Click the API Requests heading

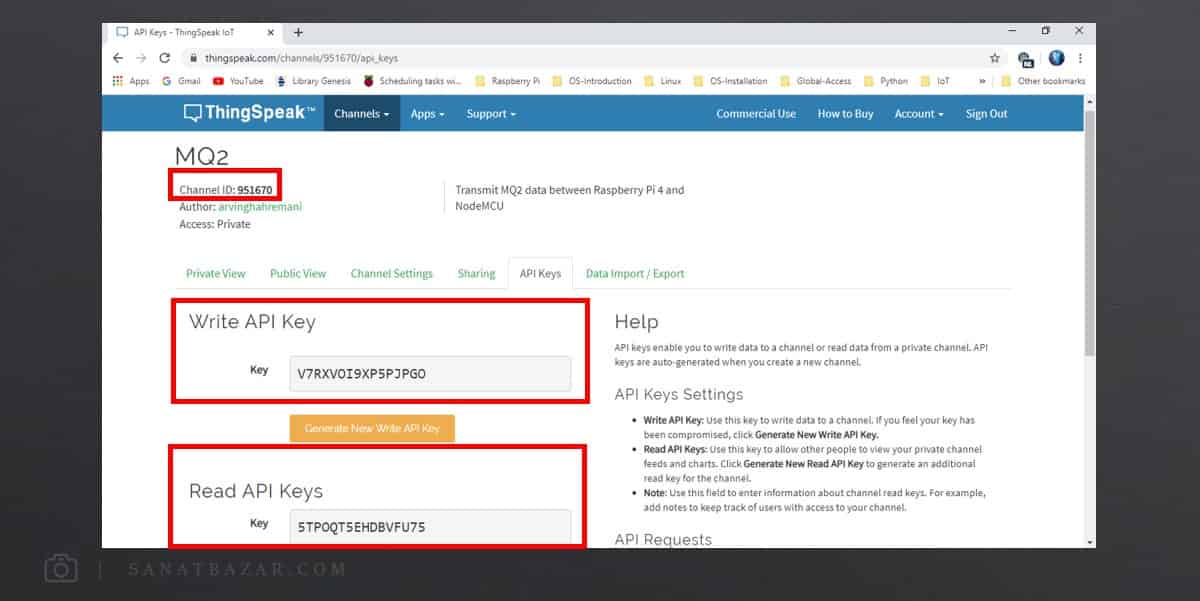663,539
